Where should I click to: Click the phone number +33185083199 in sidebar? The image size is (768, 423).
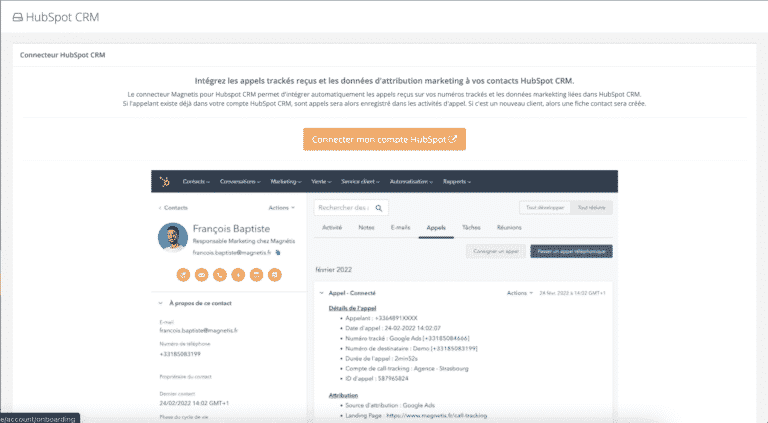pyautogui.click(x=180, y=354)
